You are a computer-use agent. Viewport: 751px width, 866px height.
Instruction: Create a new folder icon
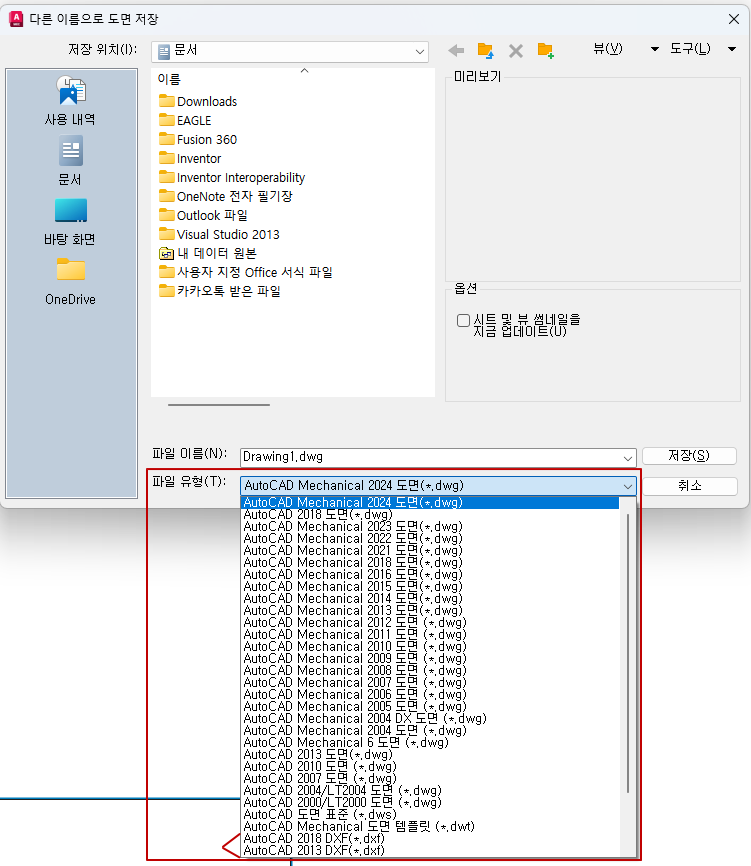click(546, 50)
